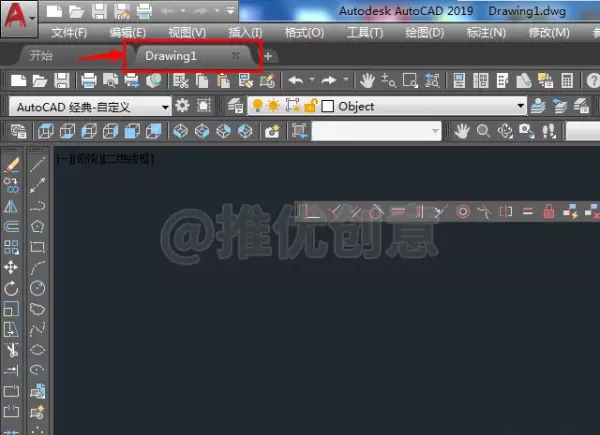Click the 3D orbit icon in the view toolbar
The image size is (600, 435).
505,131
